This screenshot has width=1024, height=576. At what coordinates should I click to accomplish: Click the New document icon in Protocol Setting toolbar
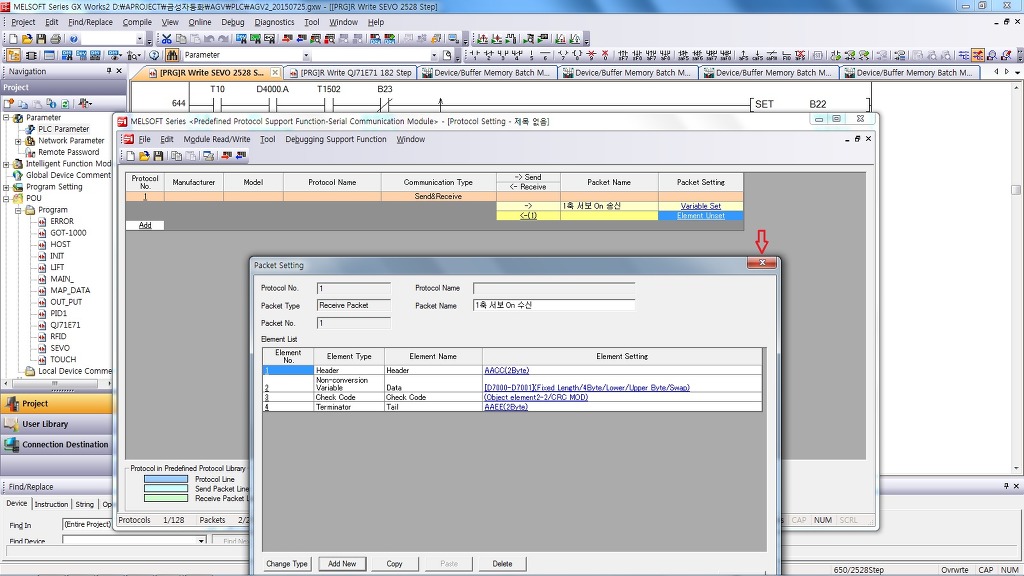(x=130, y=156)
